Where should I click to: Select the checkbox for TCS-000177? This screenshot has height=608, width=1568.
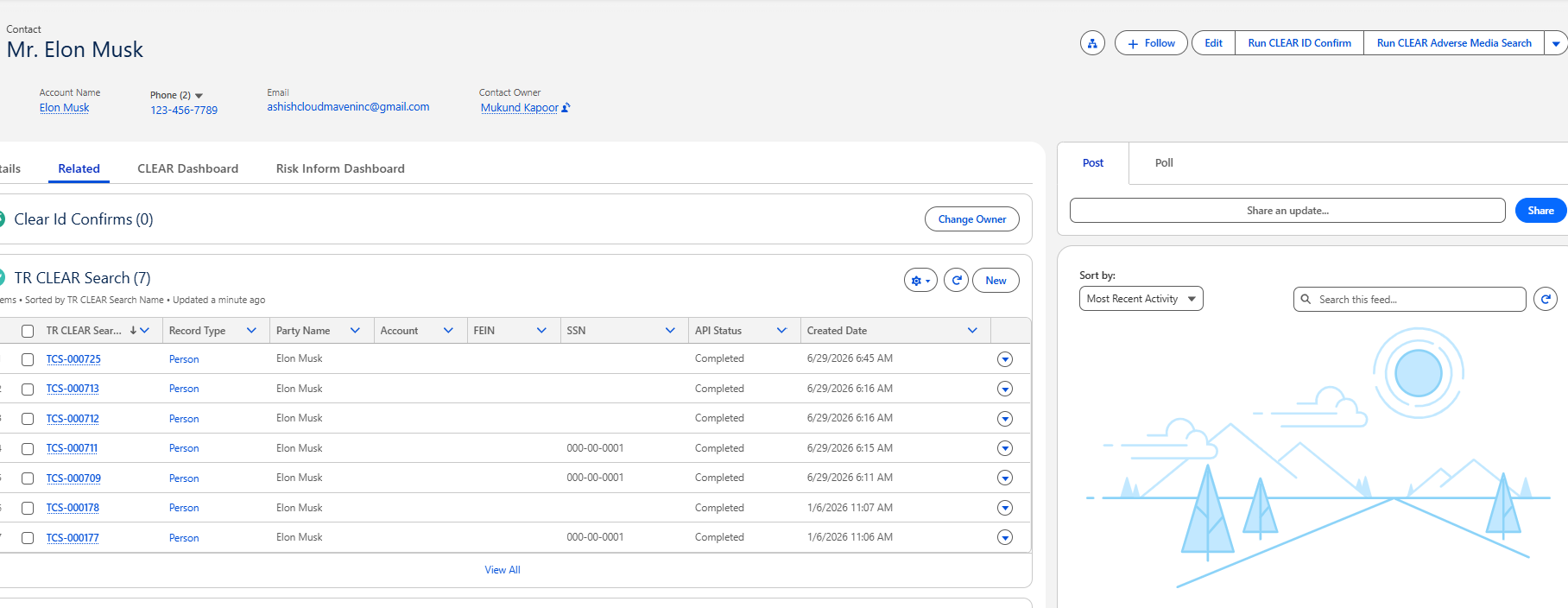point(28,538)
